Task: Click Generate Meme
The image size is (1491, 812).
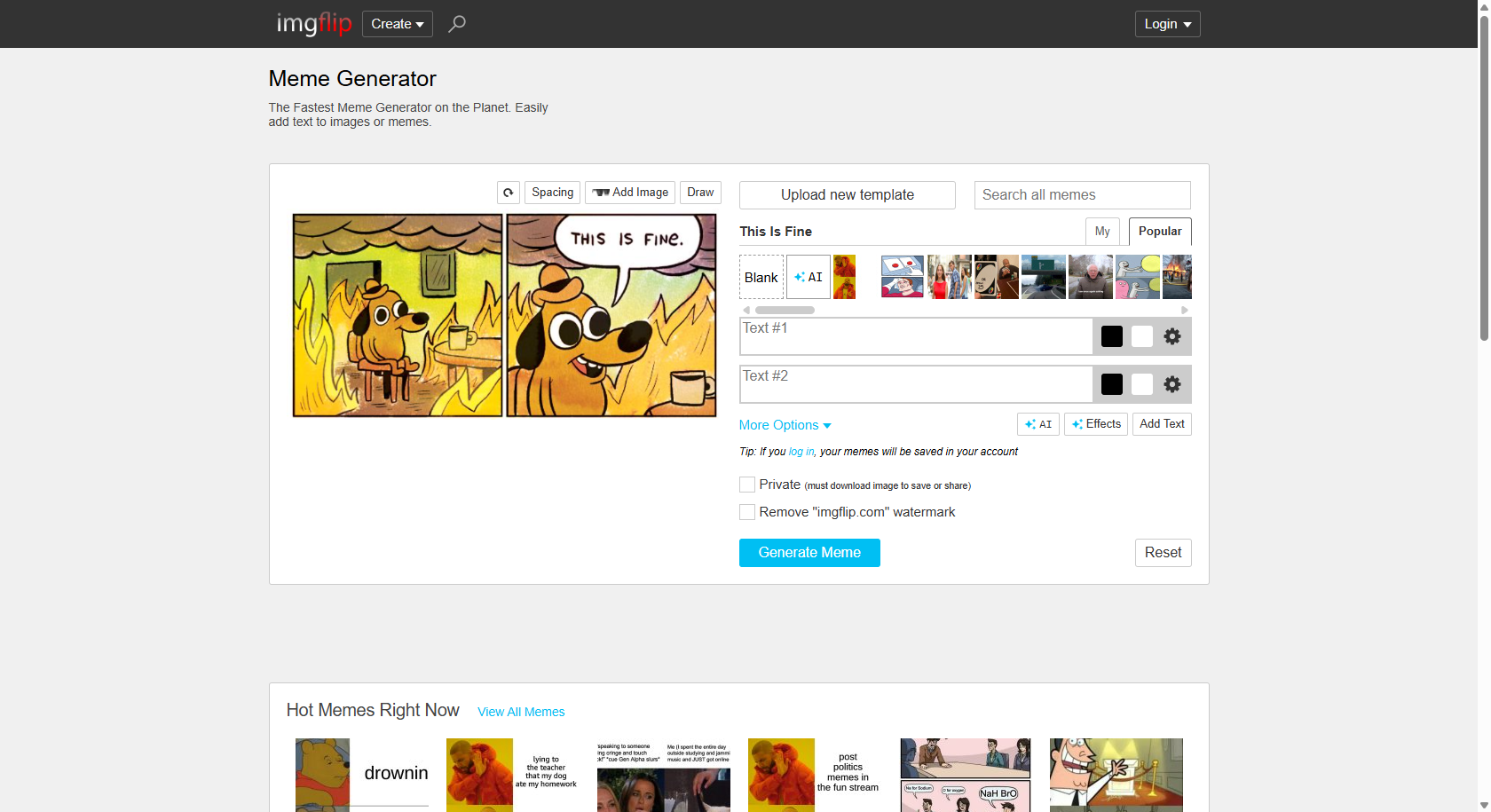Action: [809, 553]
